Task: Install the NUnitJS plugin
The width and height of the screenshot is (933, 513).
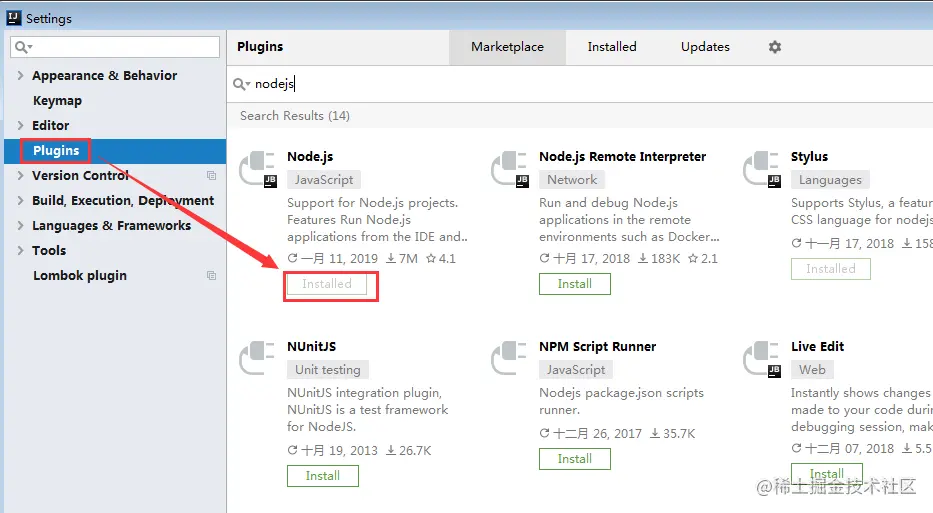Action: (x=323, y=476)
